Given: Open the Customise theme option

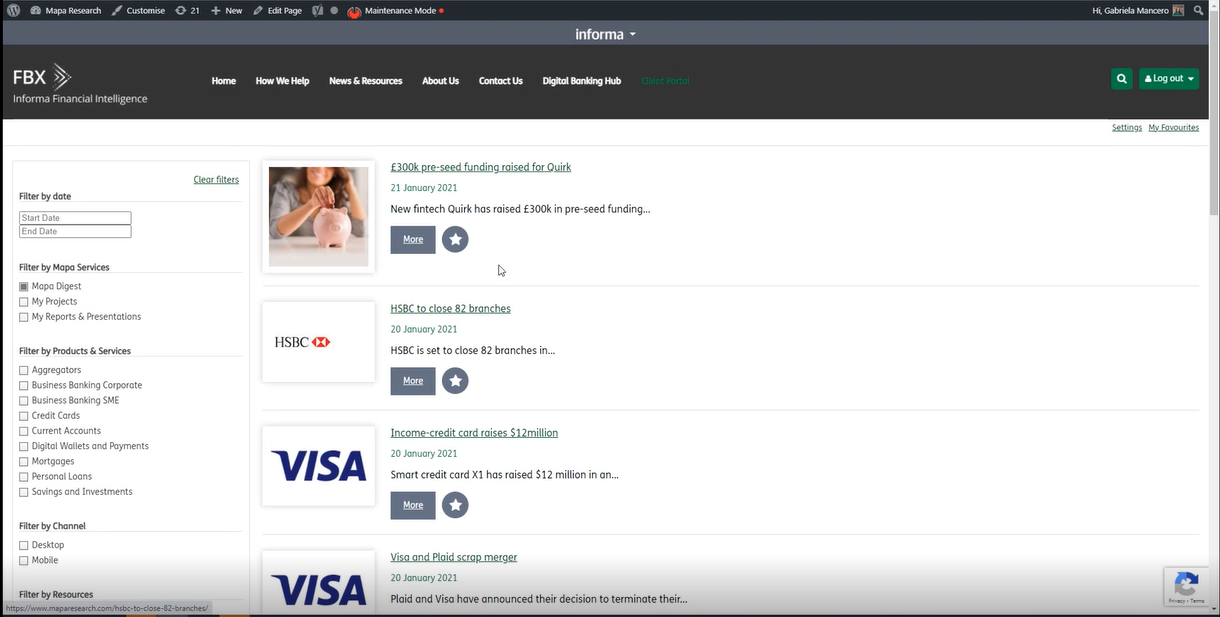Looking at the screenshot, I should [138, 10].
